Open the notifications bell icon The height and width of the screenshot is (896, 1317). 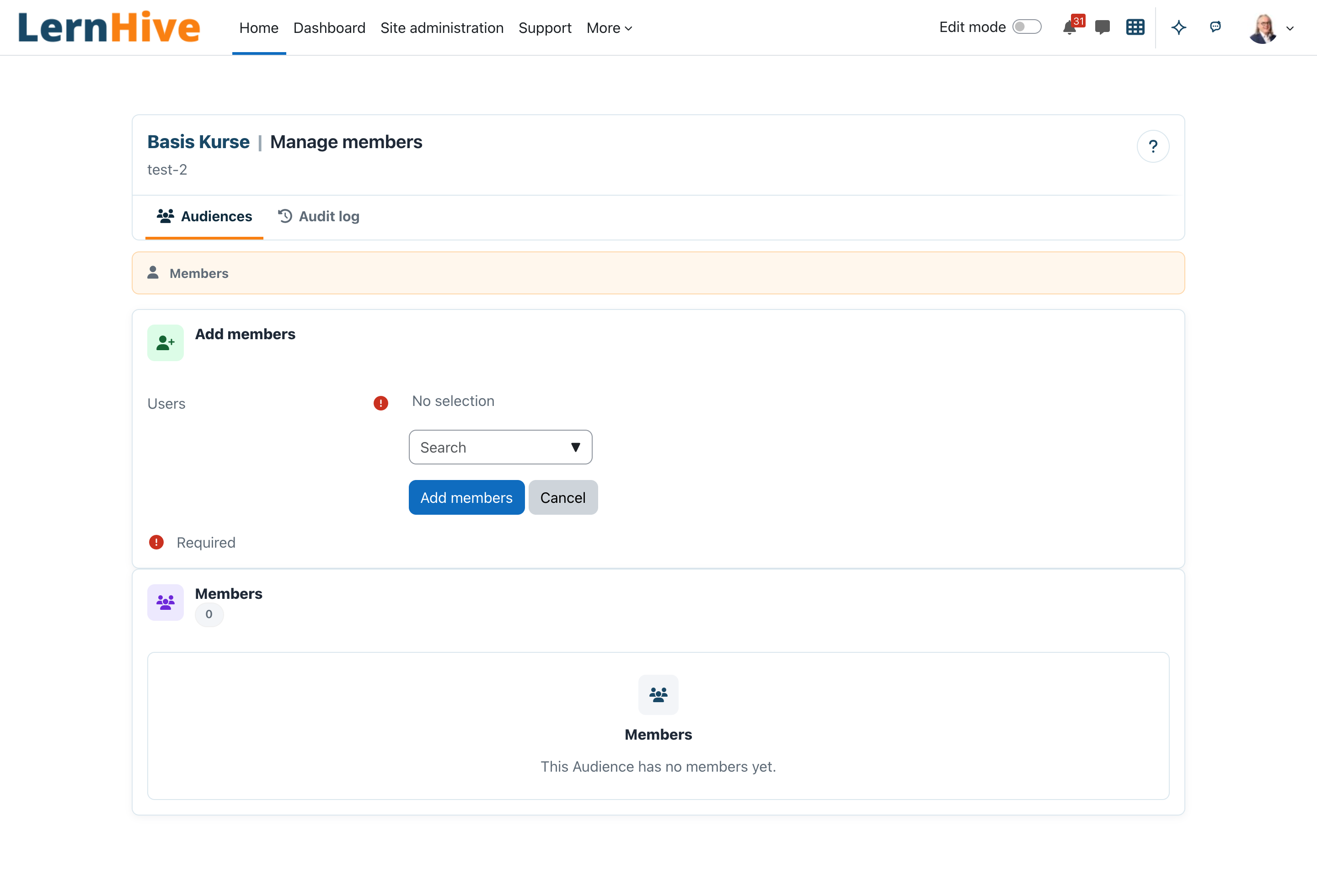tap(1069, 27)
